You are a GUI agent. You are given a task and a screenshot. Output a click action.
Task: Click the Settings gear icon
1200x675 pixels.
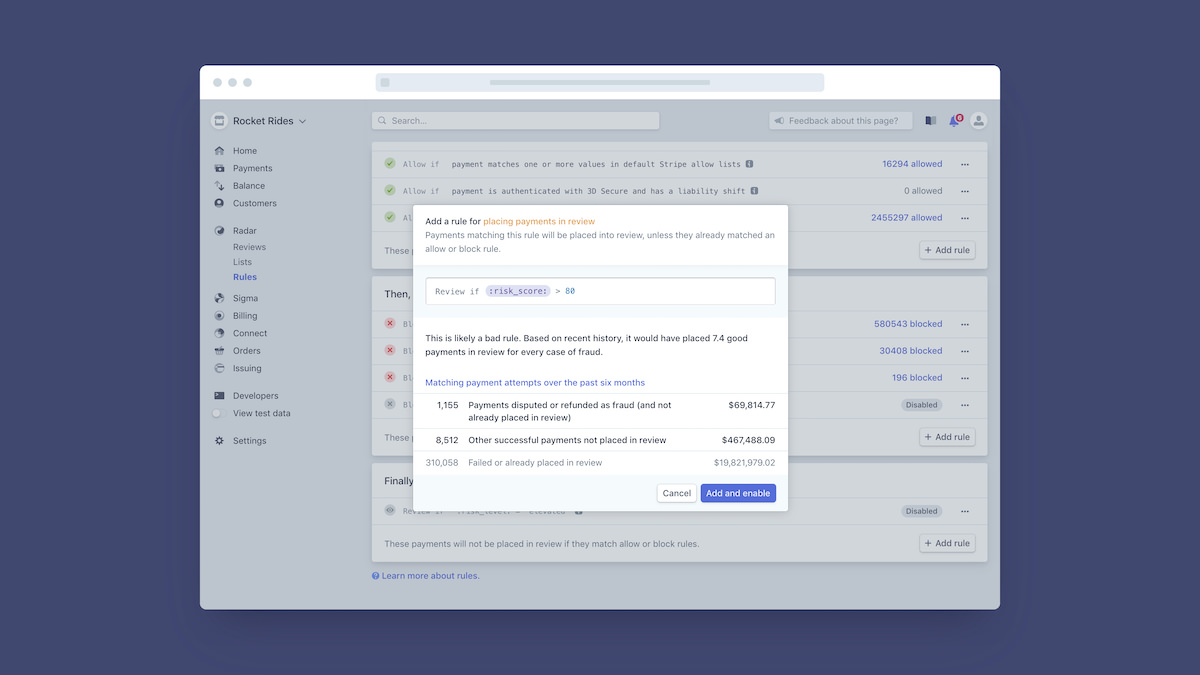click(x=219, y=441)
